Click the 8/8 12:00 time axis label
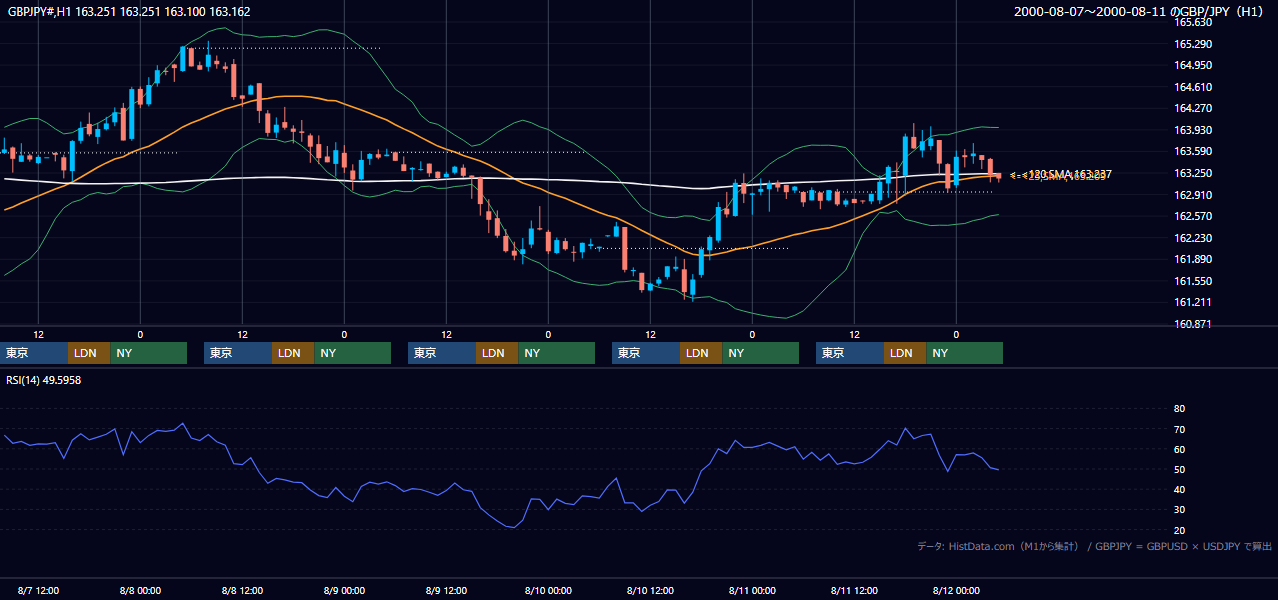Screen dimensions: 1278x600 point(242,590)
